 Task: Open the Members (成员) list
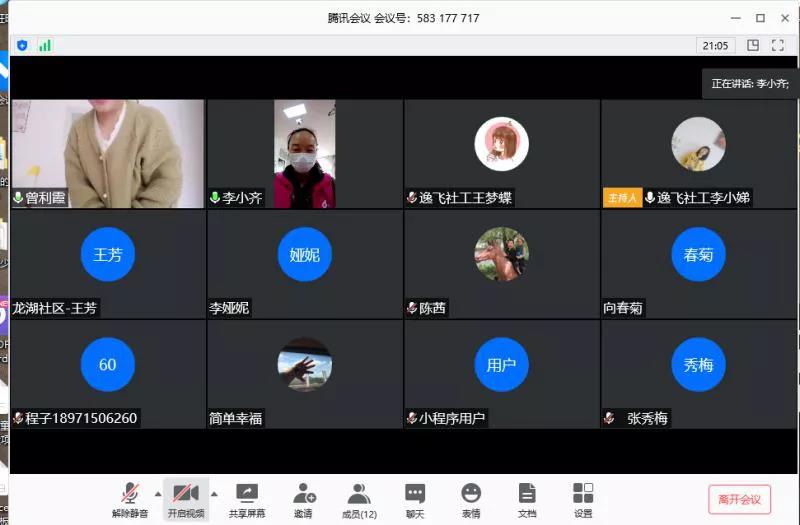359,498
